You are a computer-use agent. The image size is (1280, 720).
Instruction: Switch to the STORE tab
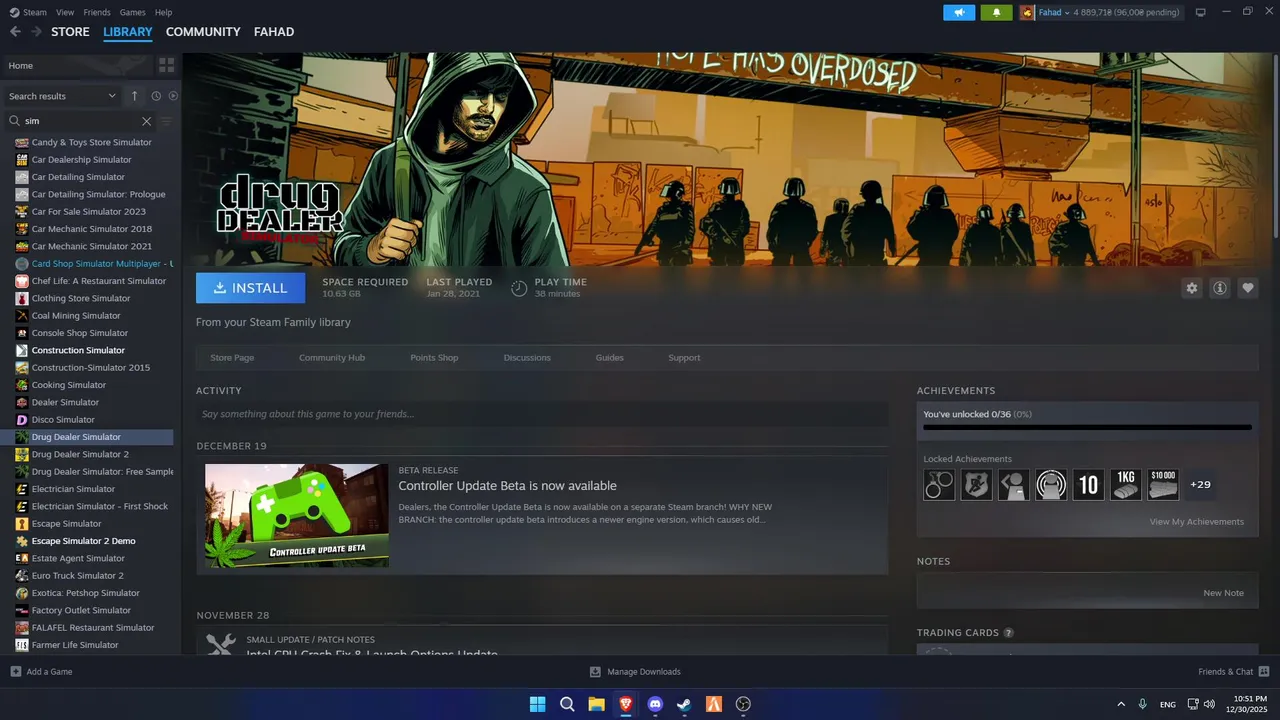(x=70, y=32)
